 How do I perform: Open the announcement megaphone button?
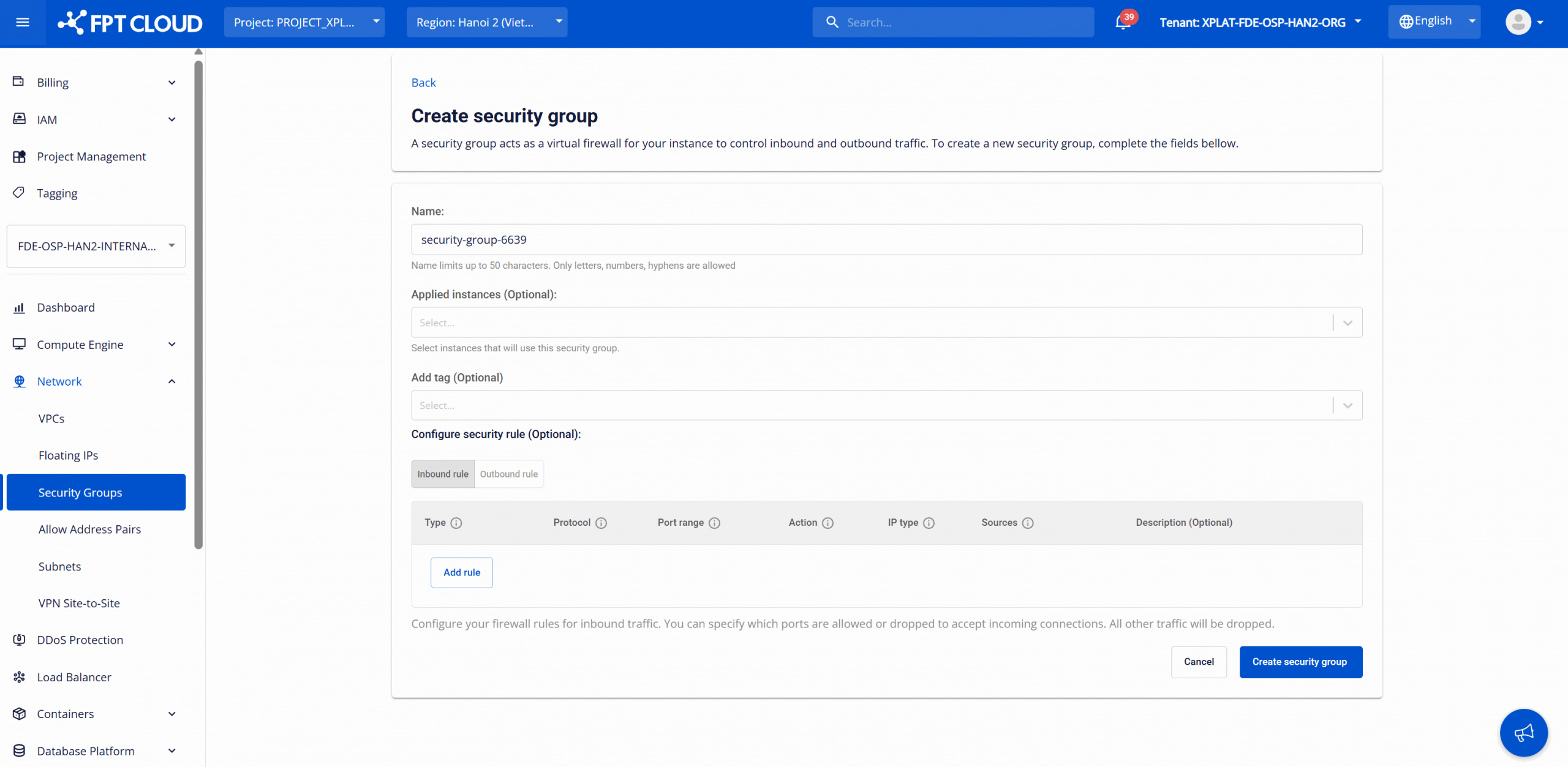[x=1523, y=732]
